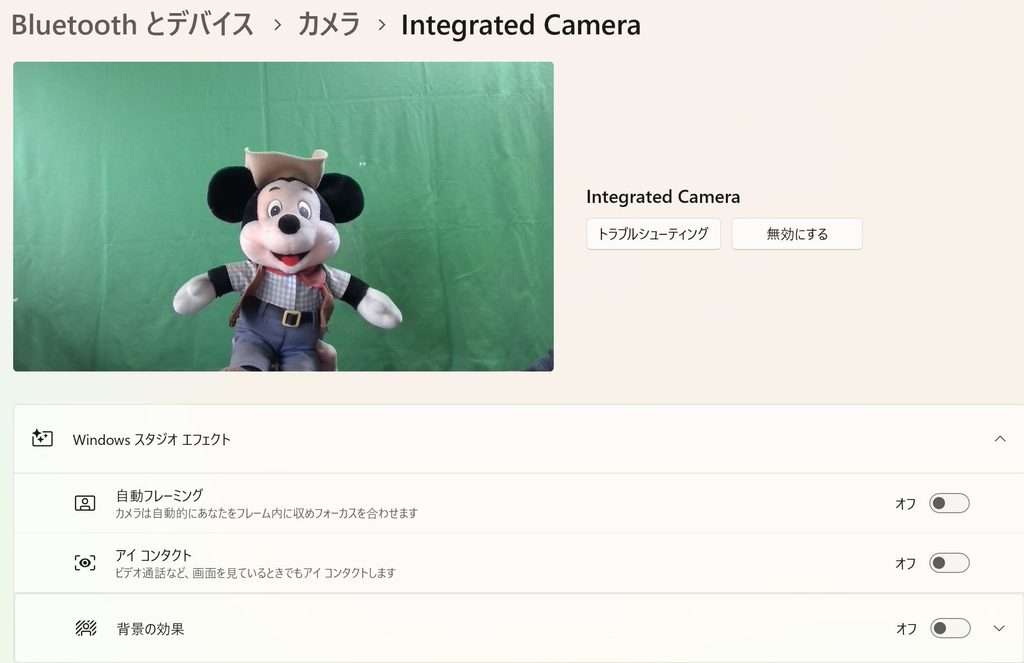
Task: Click the Windows スタジオ エフェクト header text
Action: click(152, 440)
